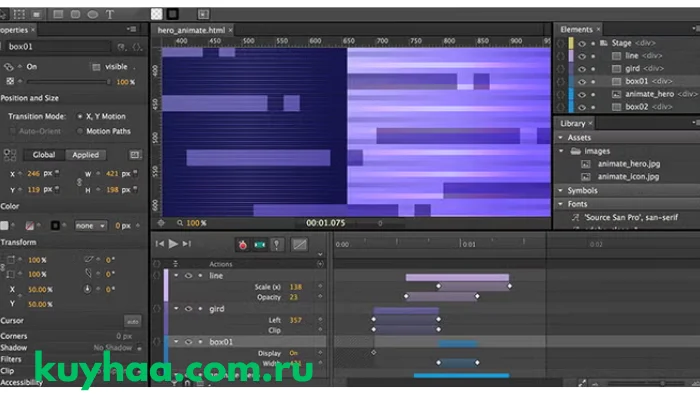
Task: Collapse the Assets section in Library
Action: tap(560, 138)
